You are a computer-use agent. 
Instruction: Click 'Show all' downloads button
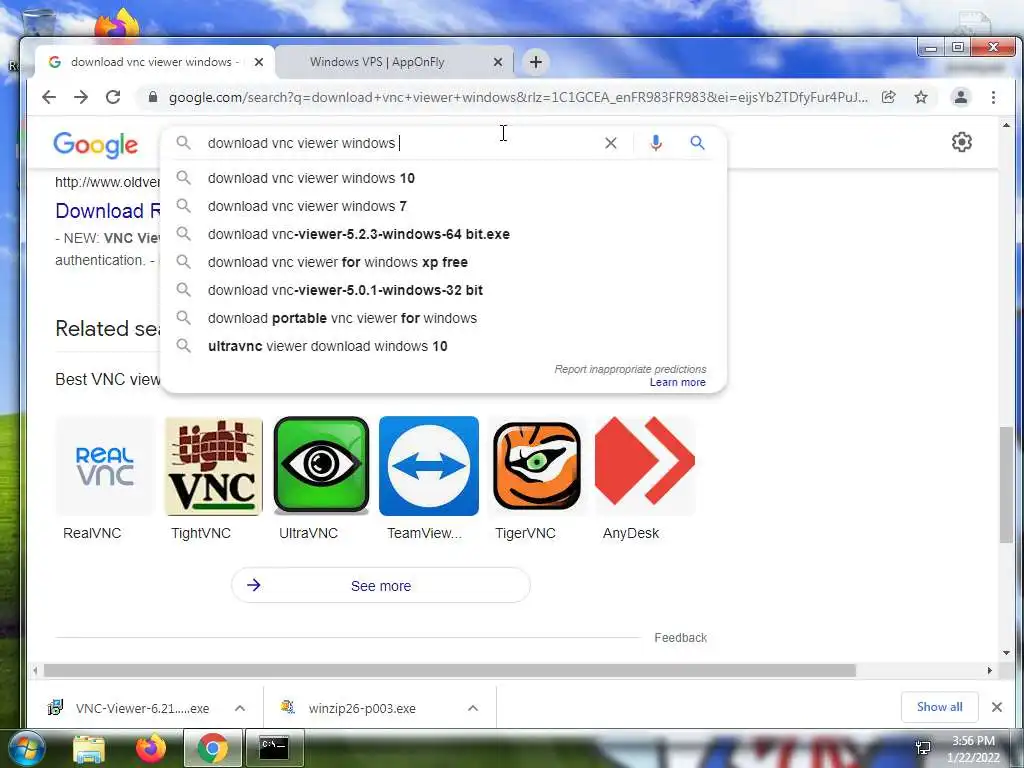(939, 707)
